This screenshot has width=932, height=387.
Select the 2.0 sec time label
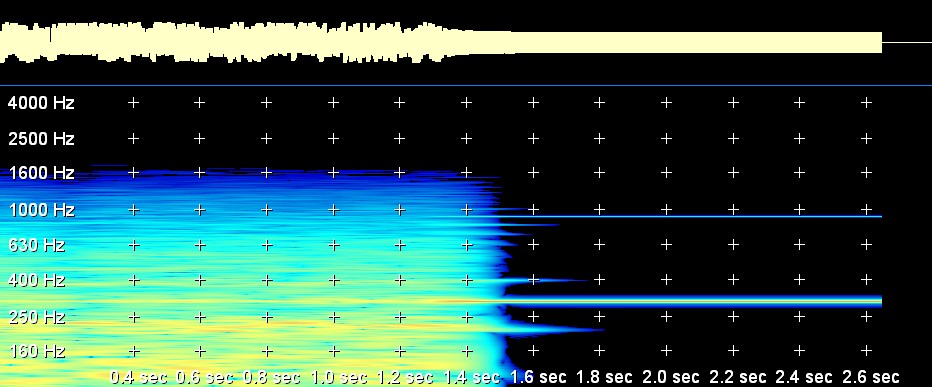tap(671, 377)
